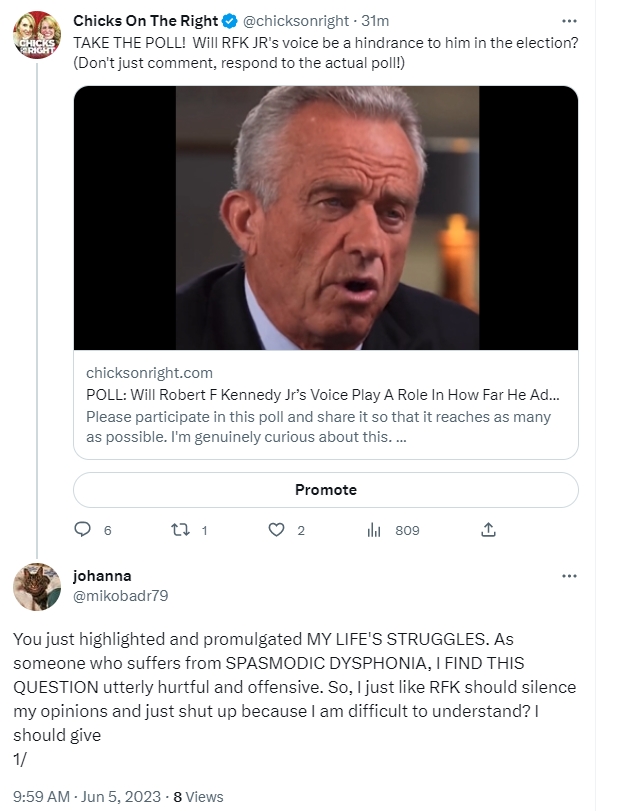Click the 8 Views count
This screenshot has height=811, width=625.
pyautogui.click(x=198, y=797)
